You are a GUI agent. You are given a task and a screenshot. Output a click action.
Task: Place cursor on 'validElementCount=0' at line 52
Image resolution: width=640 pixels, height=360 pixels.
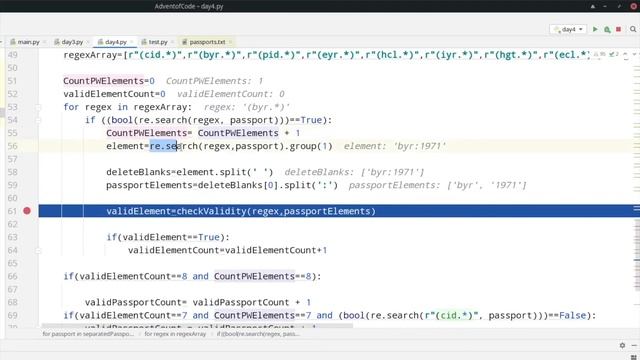pyautogui.click(x=114, y=94)
